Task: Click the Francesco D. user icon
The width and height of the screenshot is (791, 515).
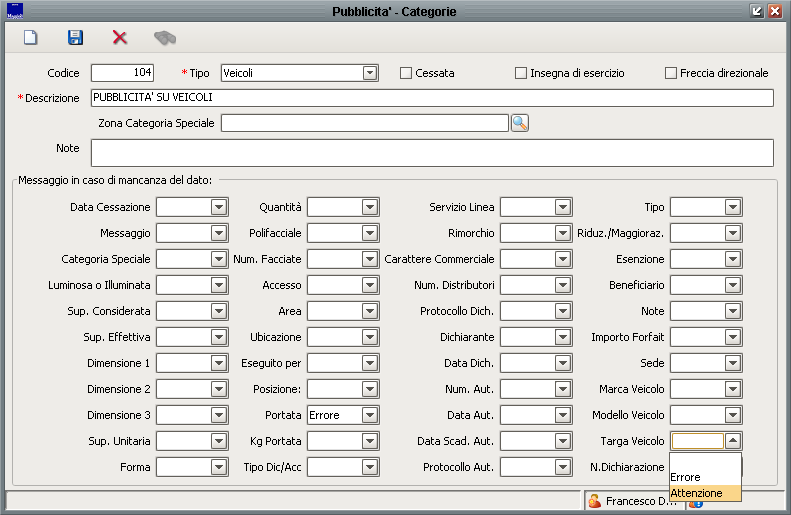Action: tap(594, 500)
